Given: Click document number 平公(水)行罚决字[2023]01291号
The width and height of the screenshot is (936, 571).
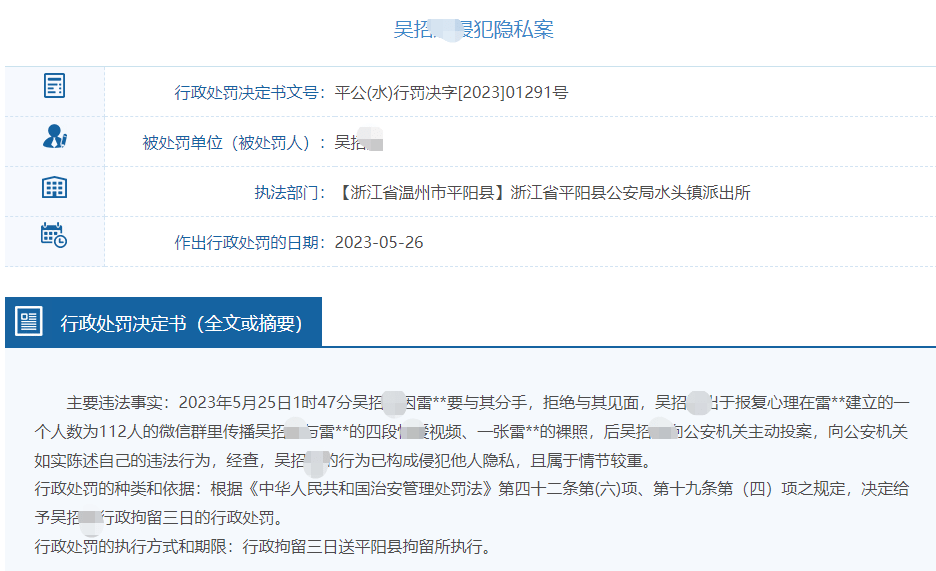Looking at the screenshot, I should click(451, 93).
